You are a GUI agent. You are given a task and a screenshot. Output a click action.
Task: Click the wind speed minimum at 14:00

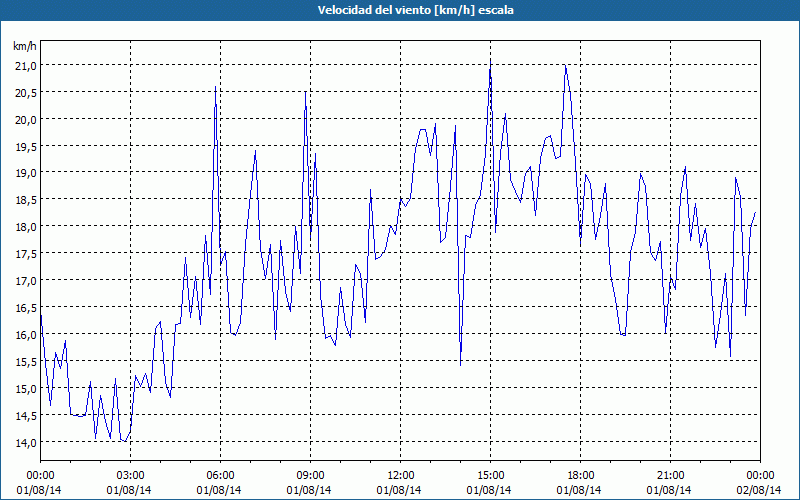pyautogui.click(x=460, y=364)
